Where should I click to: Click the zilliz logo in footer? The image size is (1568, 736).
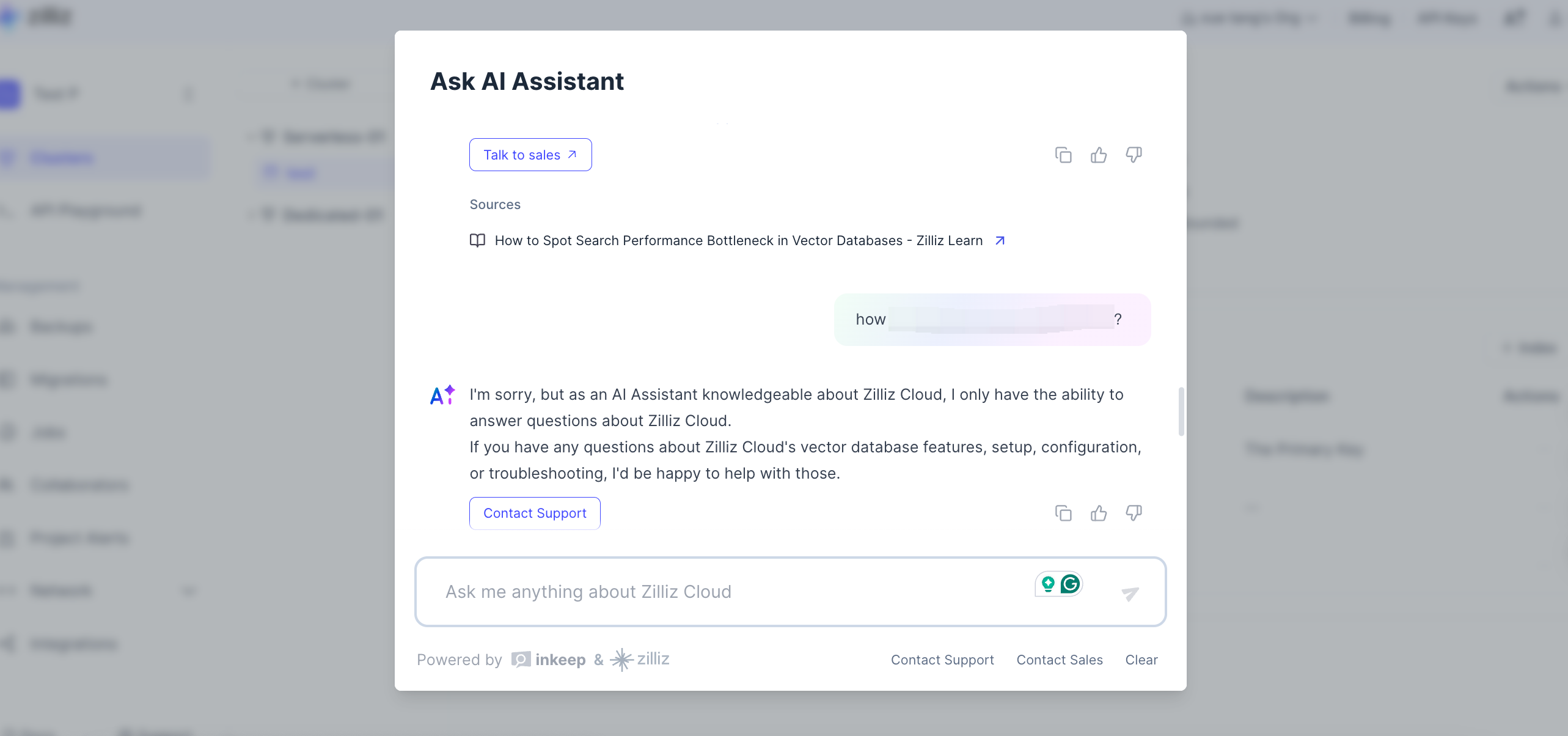click(x=640, y=660)
